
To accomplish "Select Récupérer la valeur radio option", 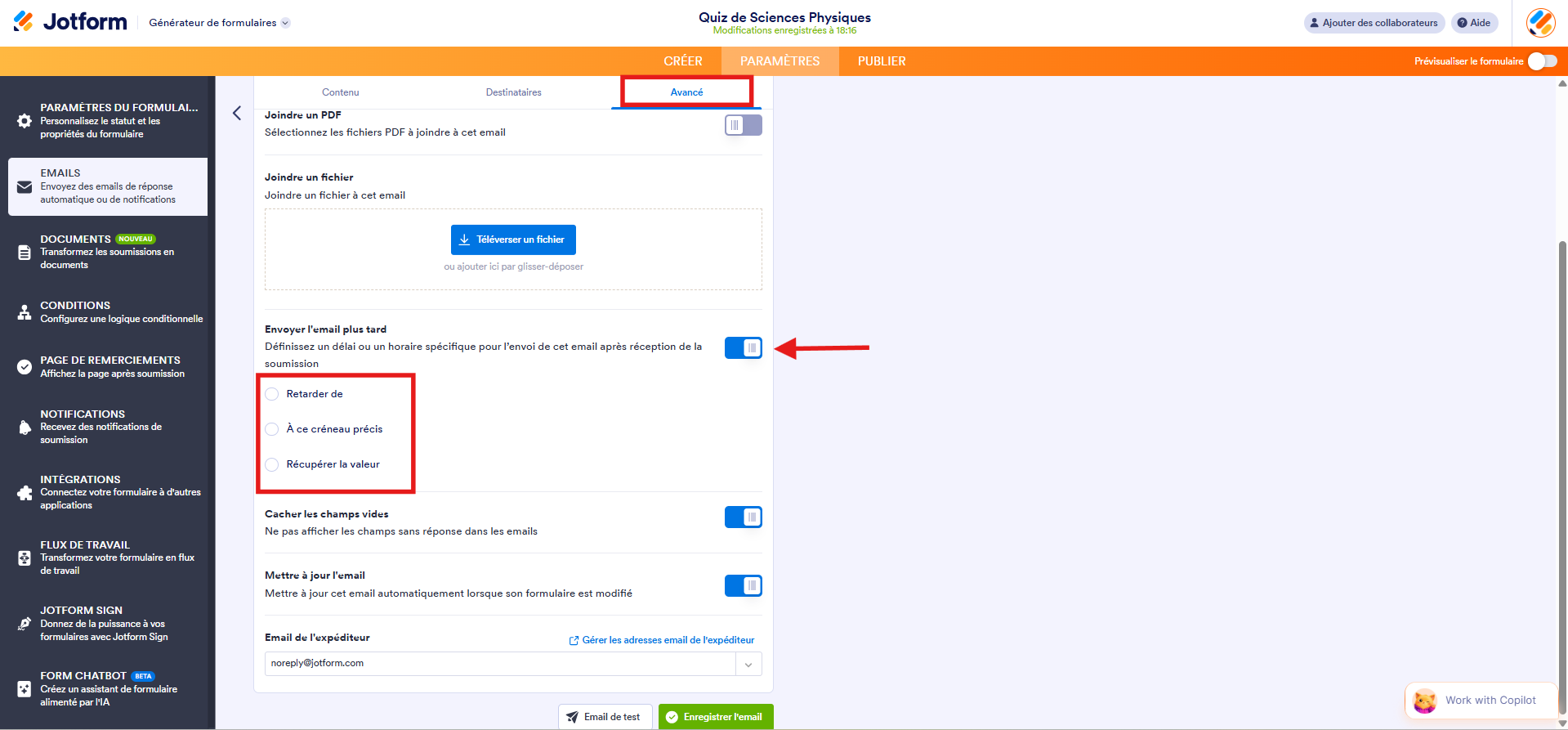I will pyautogui.click(x=272, y=464).
